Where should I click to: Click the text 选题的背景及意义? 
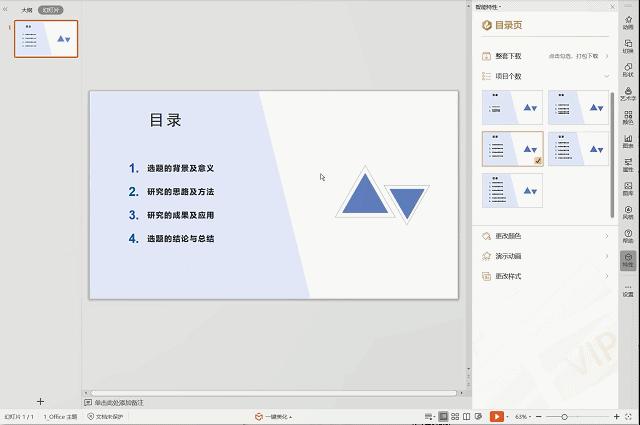pos(180,168)
